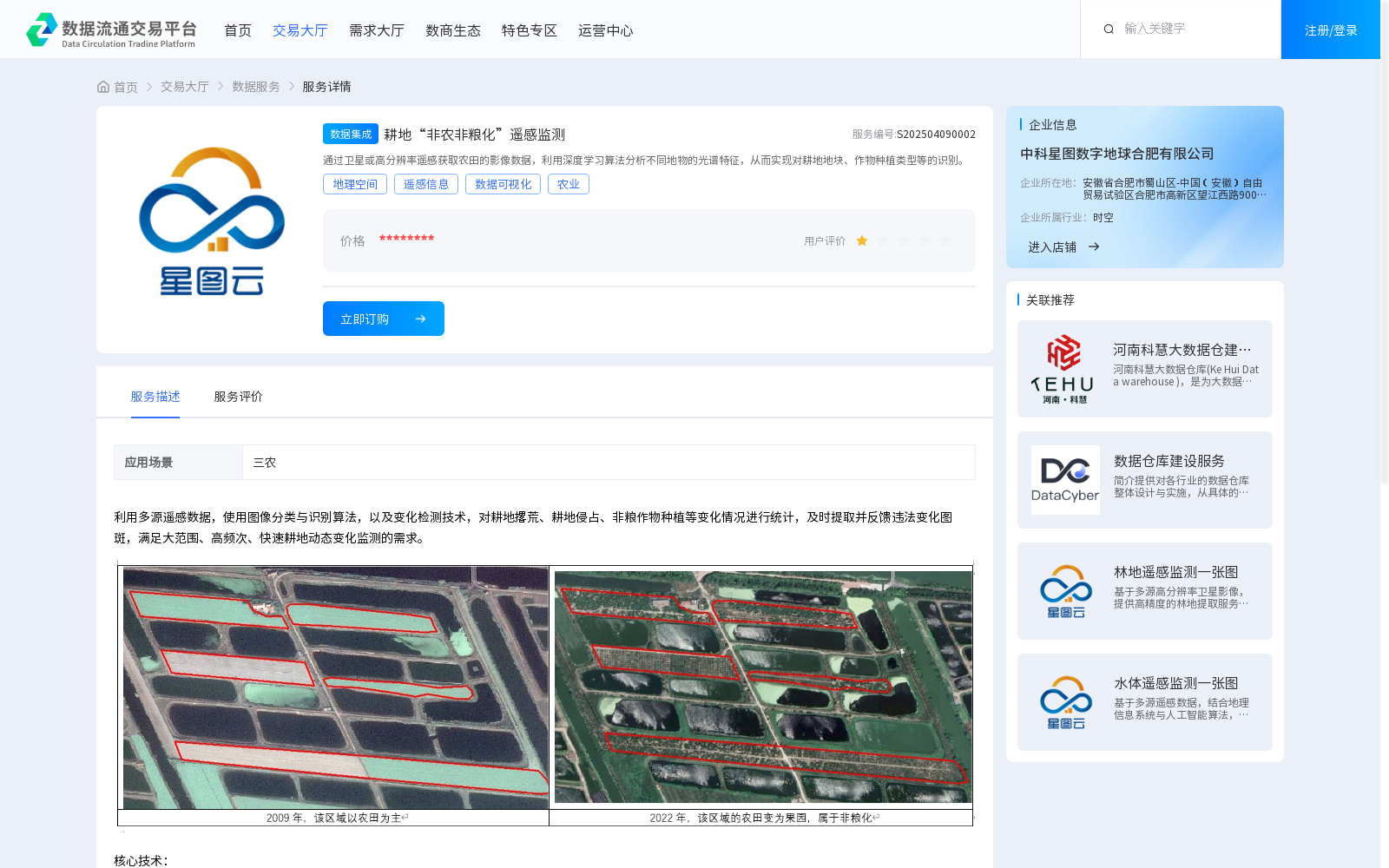The image size is (1389, 868).
Task: Click the 三农 application scenario cell
Action: 609,463
